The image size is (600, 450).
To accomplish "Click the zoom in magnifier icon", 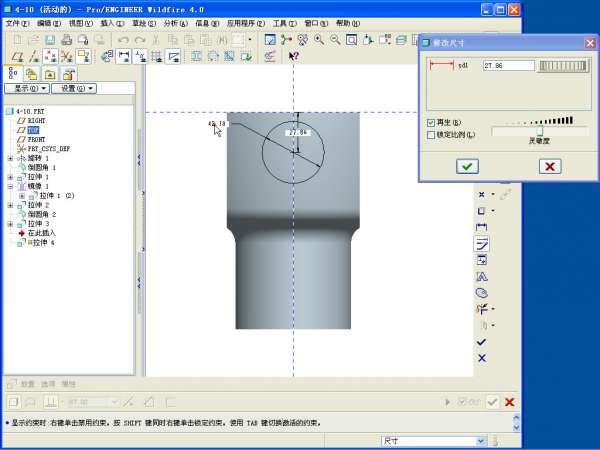I will [319, 40].
